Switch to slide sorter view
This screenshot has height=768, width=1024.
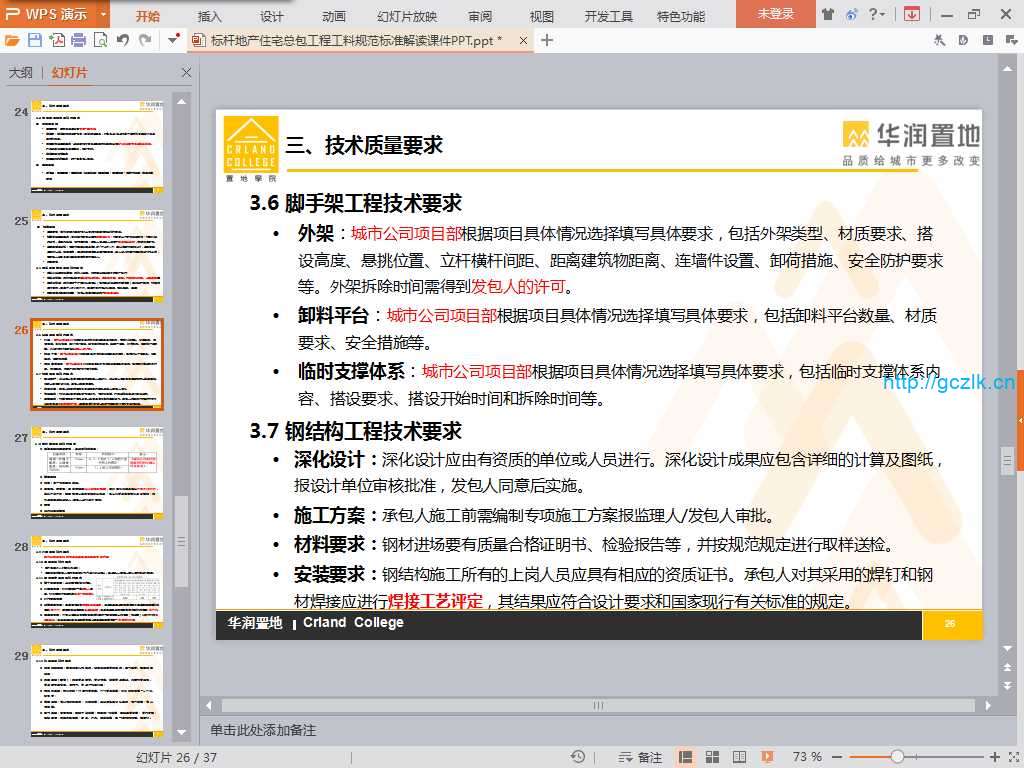(x=711, y=757)
